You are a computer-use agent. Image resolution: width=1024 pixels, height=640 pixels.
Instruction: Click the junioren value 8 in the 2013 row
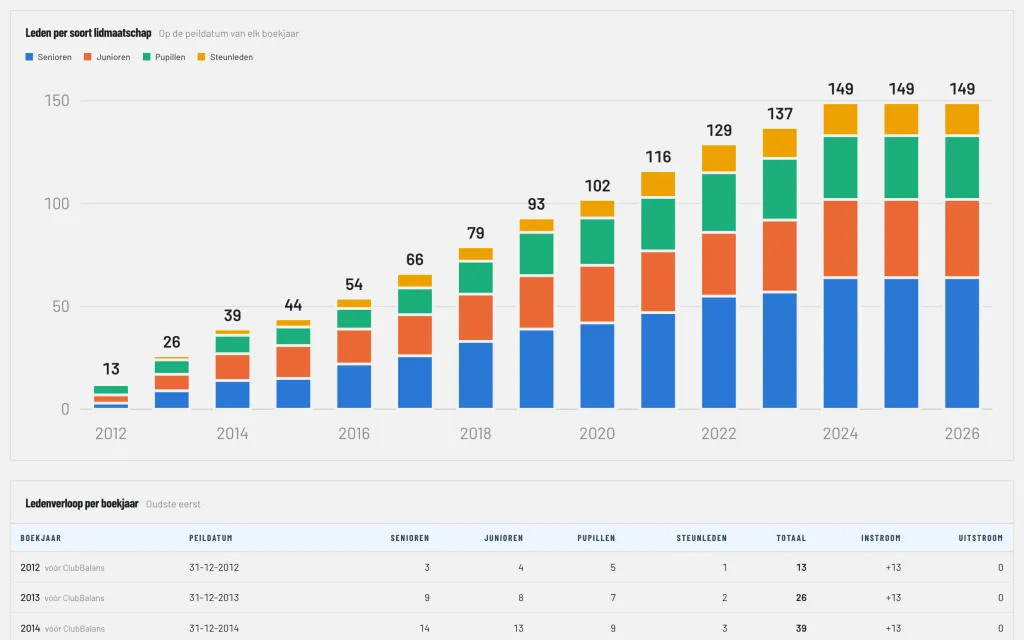pyautogui.click(x=520, y=598)
